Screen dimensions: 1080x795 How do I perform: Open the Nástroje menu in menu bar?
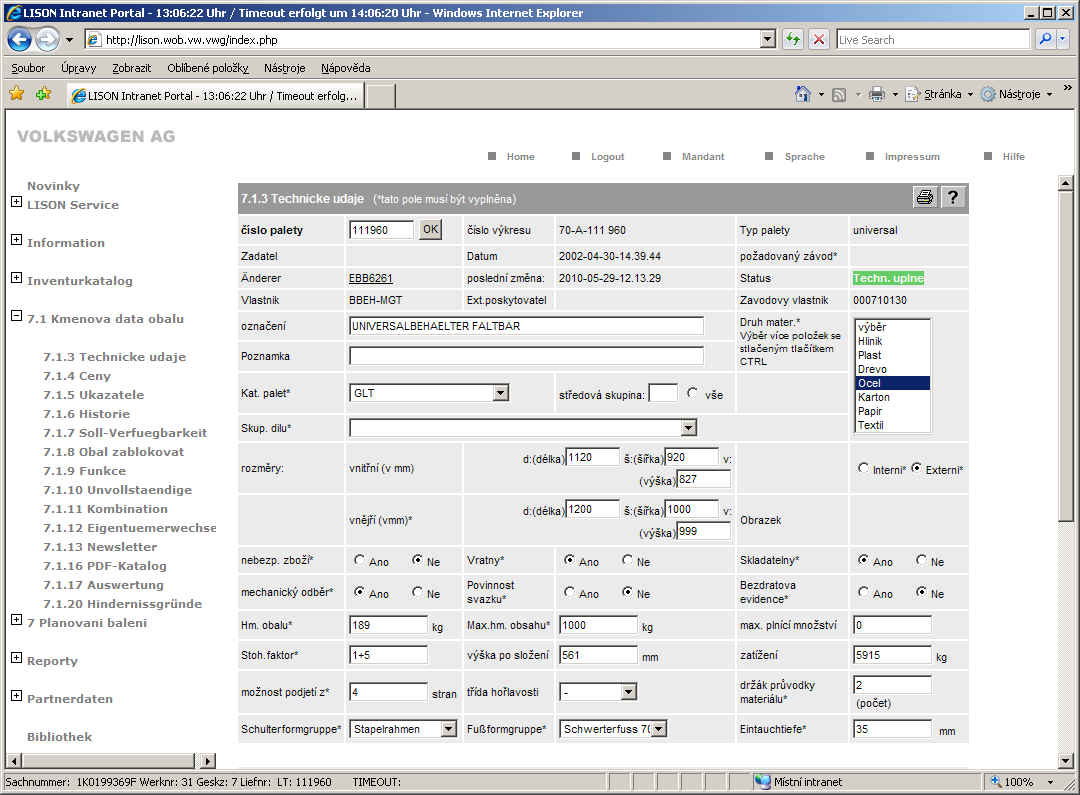click(284, 68)
